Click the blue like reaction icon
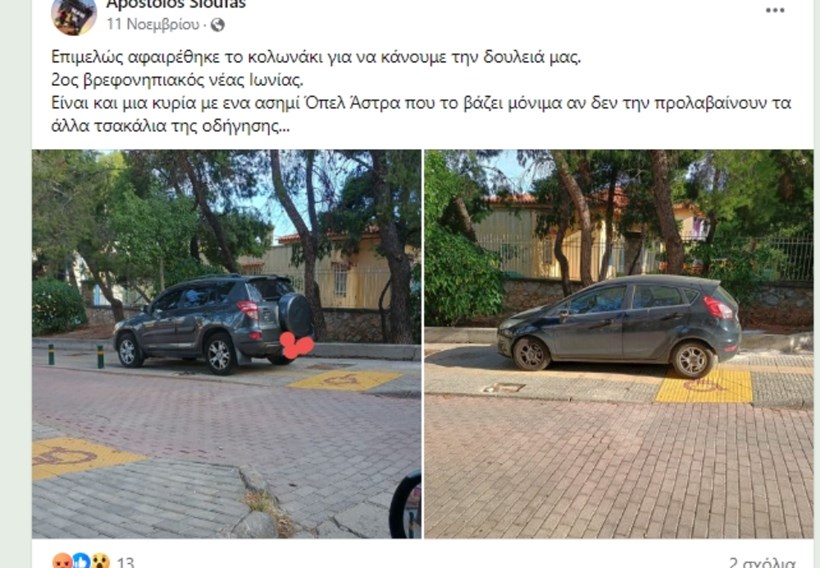820x568 pixels. [x=81, y=561]
